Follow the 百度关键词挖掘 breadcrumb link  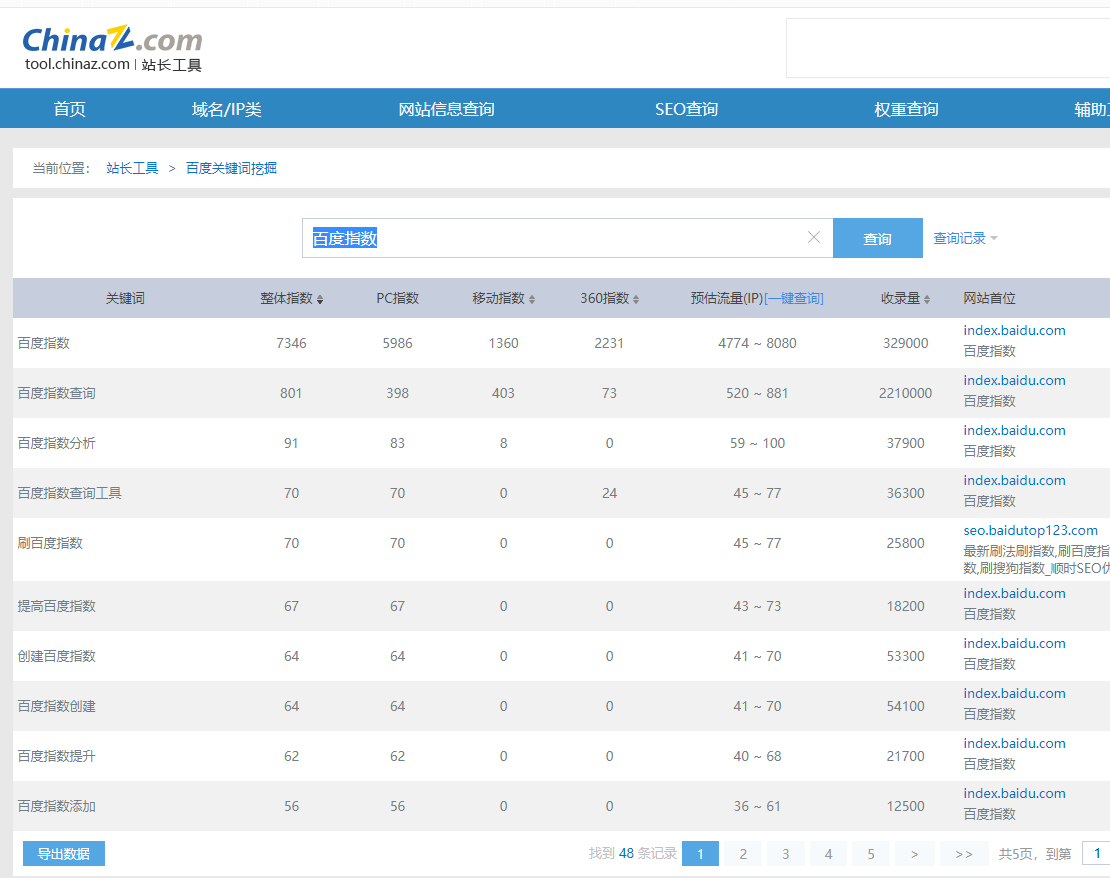pyautogui.click(x=231, y=169)
